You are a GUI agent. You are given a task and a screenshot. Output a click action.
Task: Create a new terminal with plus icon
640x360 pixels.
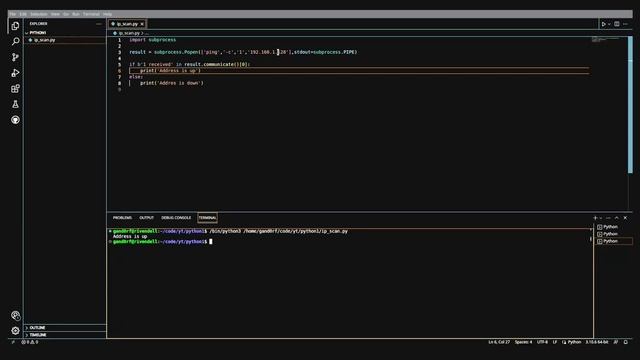(x=595, y=218)
